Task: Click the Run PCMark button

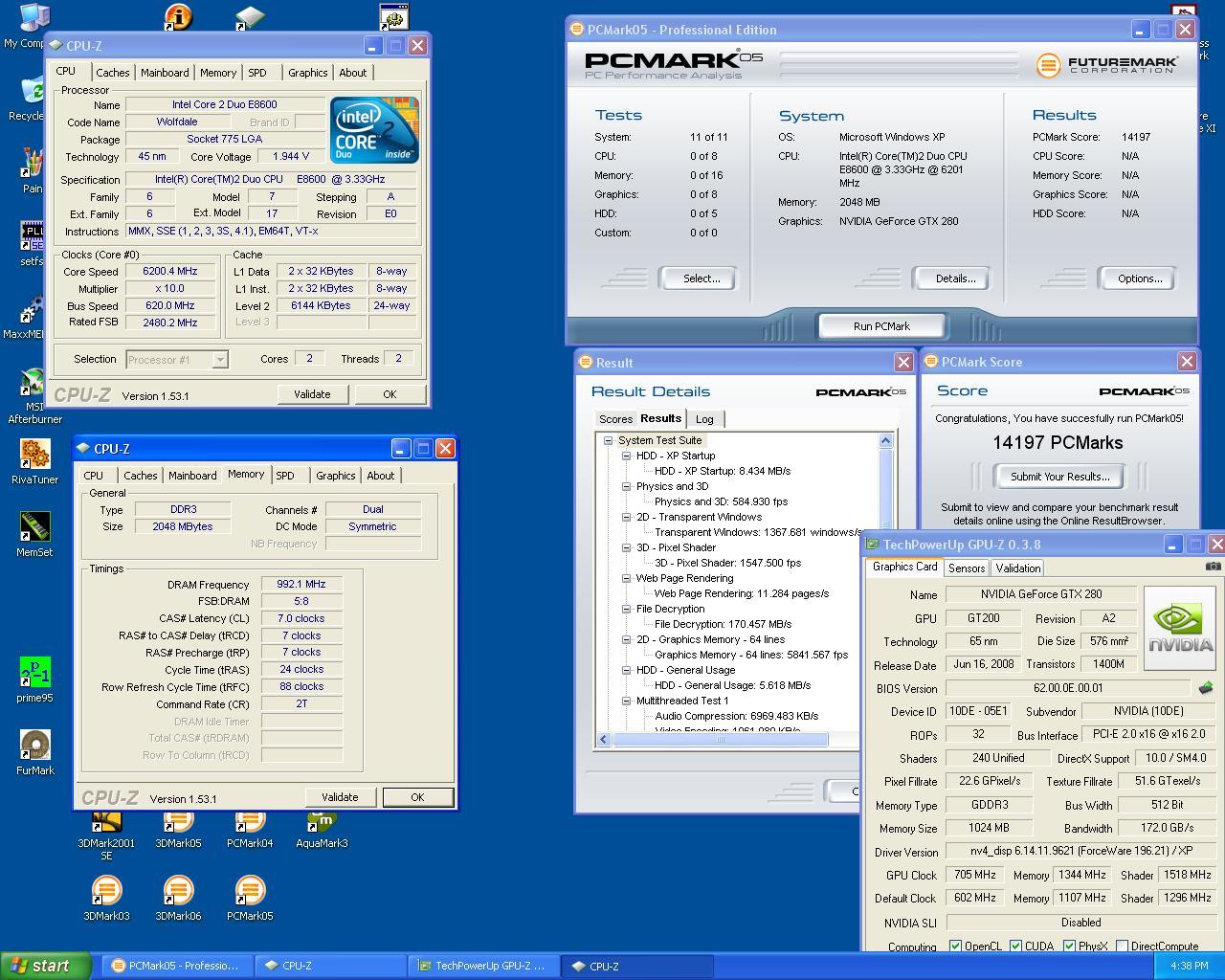Action: tap(881, 326)
